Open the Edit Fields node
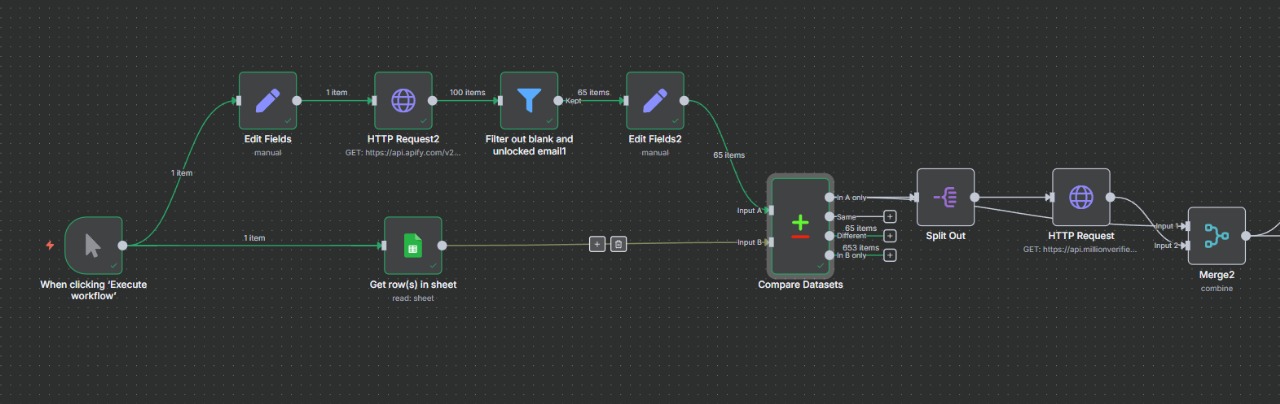The width and height of the screenshot is (1280, 404). point(267,100)
